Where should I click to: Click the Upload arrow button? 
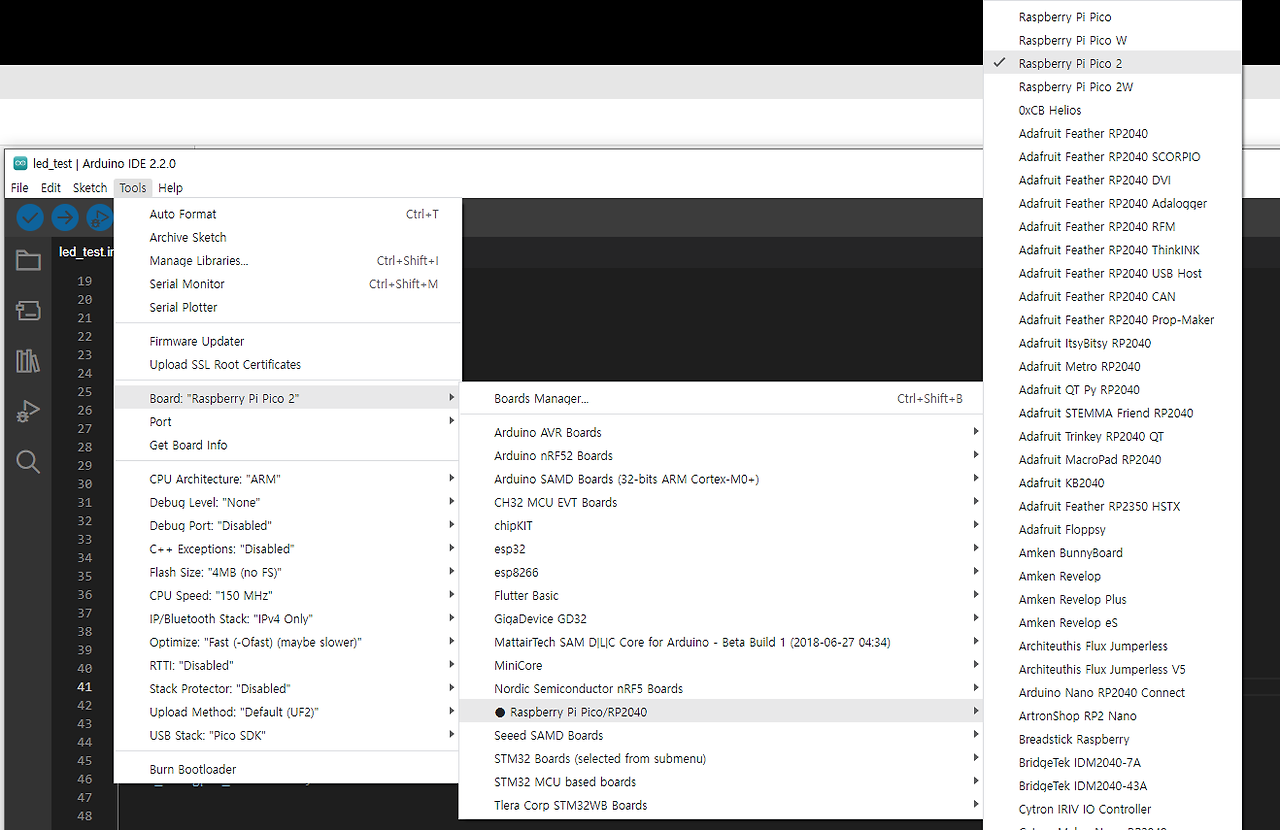coord(65,217)
